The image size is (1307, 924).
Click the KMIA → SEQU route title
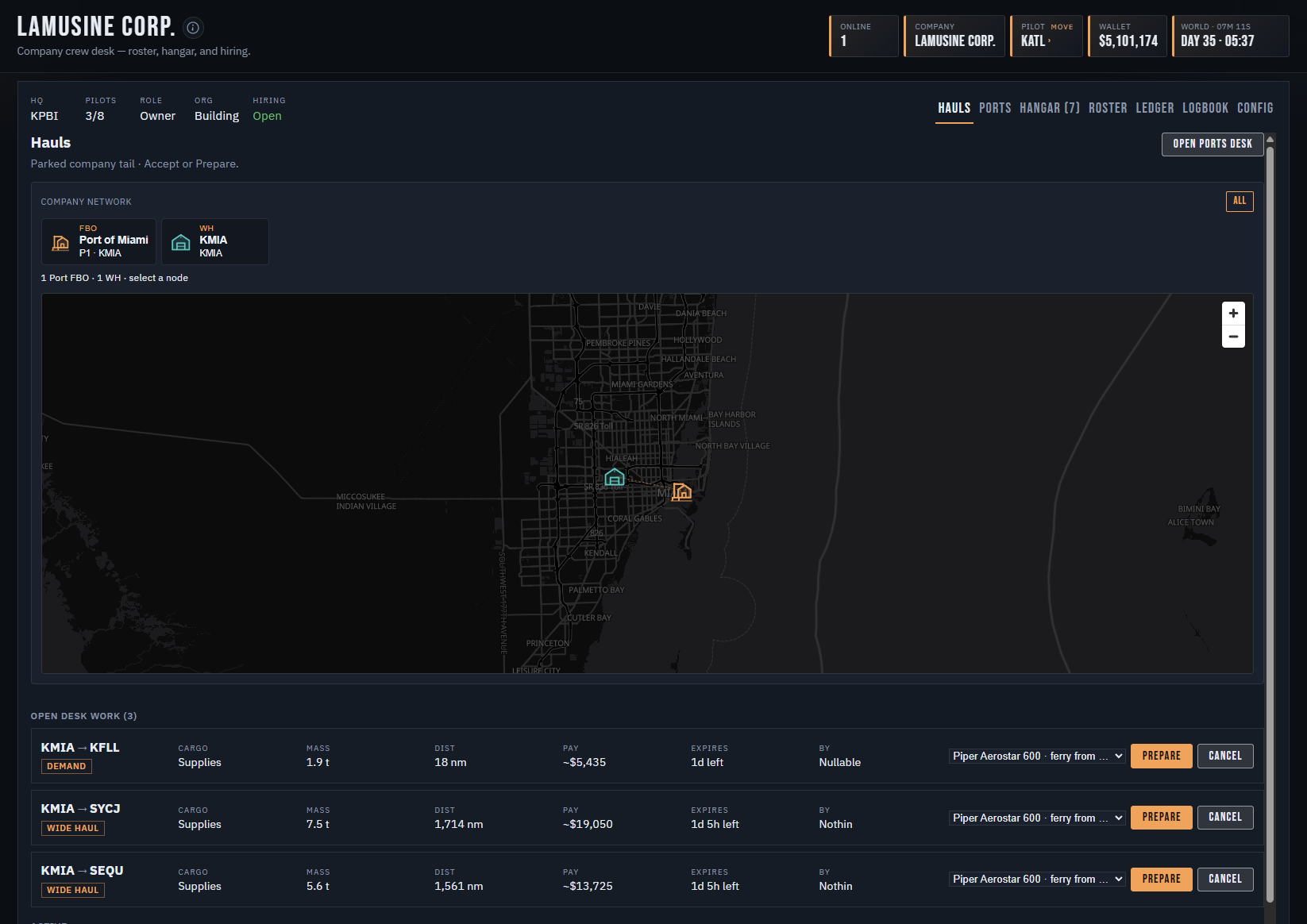(x=82, y=871)
